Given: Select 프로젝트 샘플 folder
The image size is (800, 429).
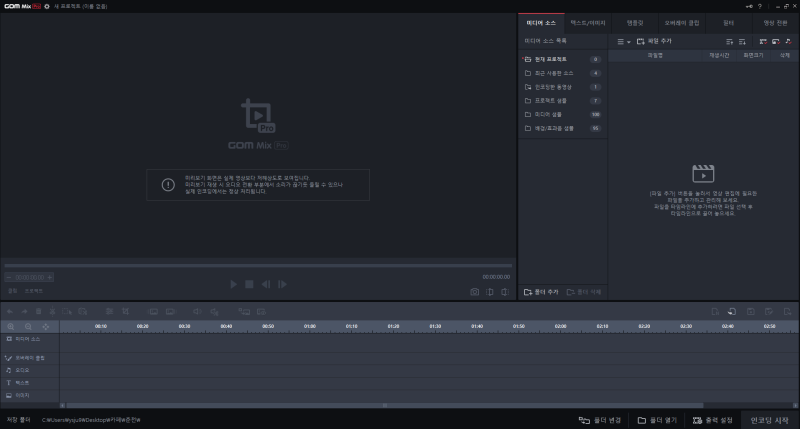Looking at the screenshot, I should (562, 100).
